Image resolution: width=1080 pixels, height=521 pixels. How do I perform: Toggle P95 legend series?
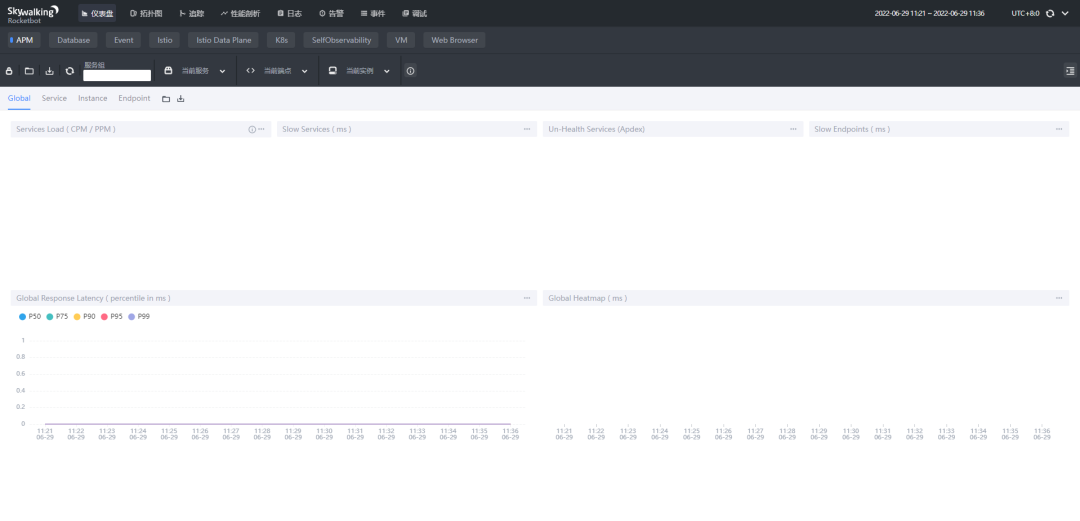point(112,317)
